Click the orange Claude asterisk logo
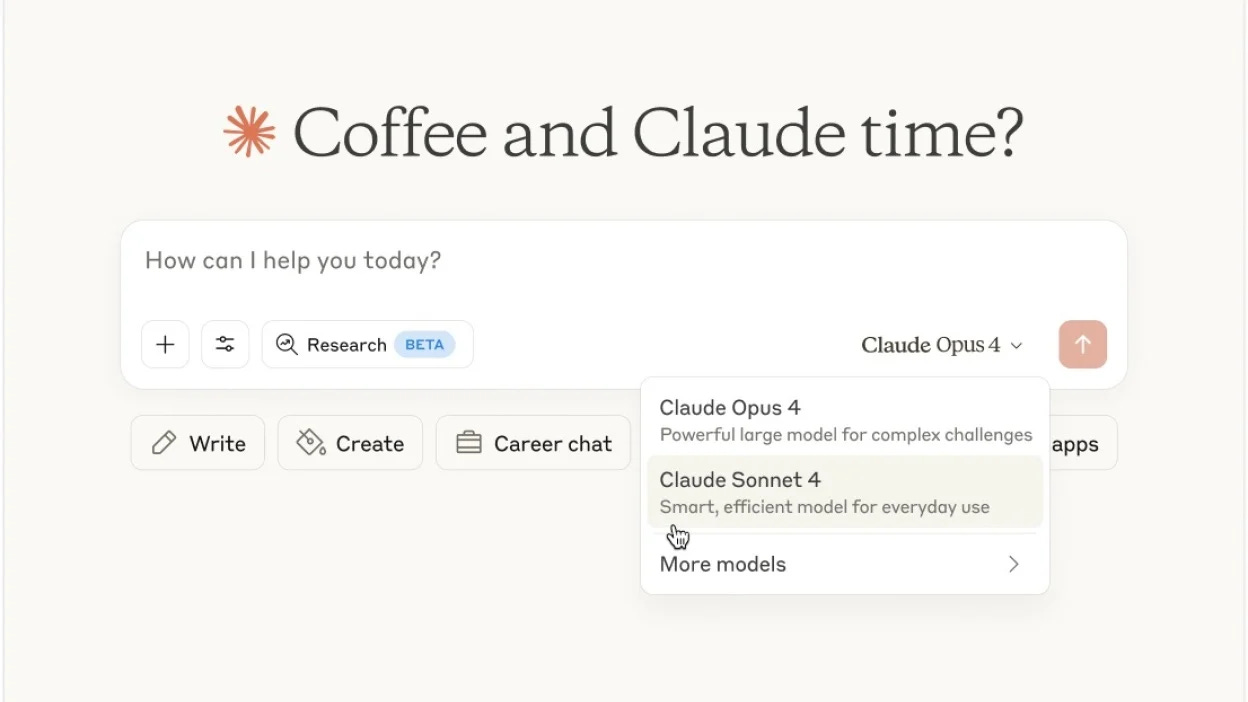1248x702 pixels. (249, 130)
